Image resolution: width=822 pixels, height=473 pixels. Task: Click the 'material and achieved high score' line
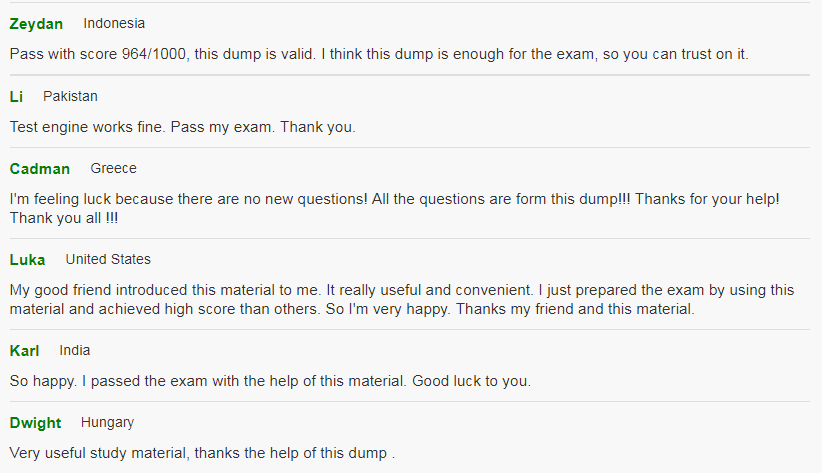[352, 309]
